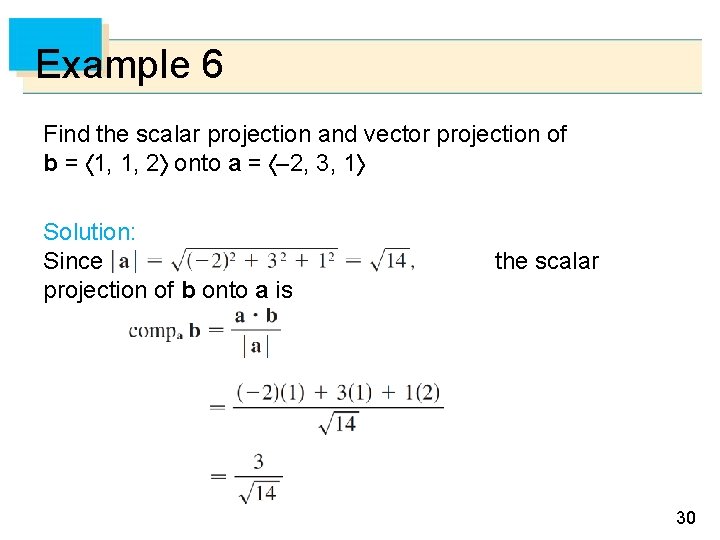
Task: Click the tan title bar background
Action: click(450, 67)
